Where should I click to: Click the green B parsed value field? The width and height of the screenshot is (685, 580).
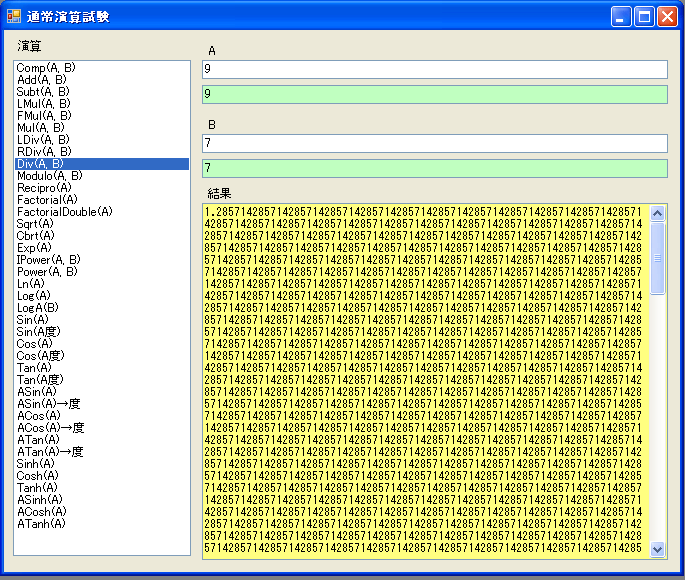click(x=435, y=168)
